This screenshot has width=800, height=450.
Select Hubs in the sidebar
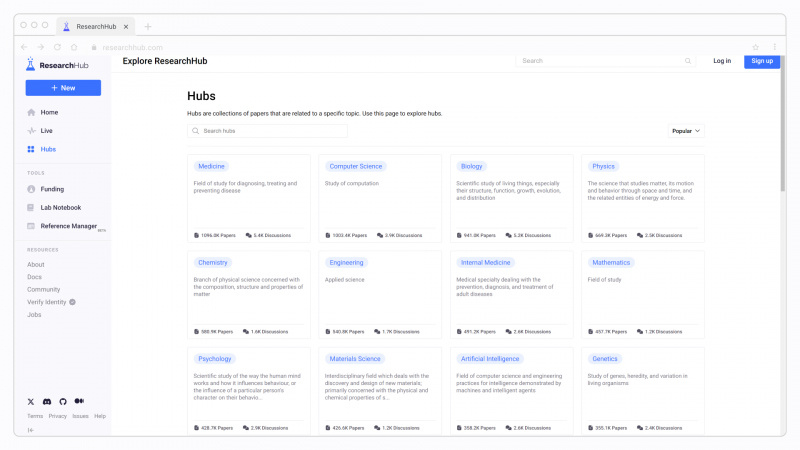click(x=48, y=149)
